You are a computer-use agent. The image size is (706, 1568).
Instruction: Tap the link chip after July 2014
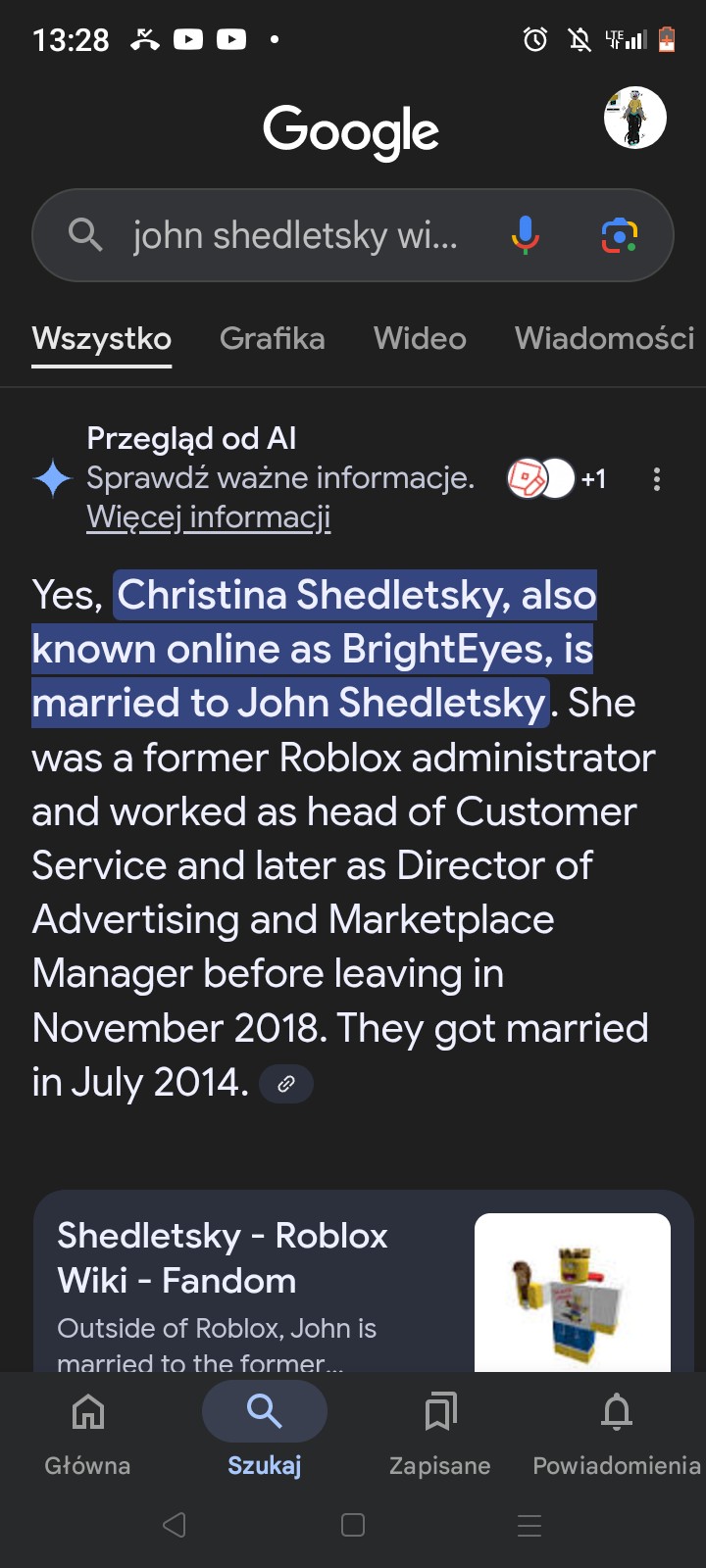click(x=286, y=1084)
